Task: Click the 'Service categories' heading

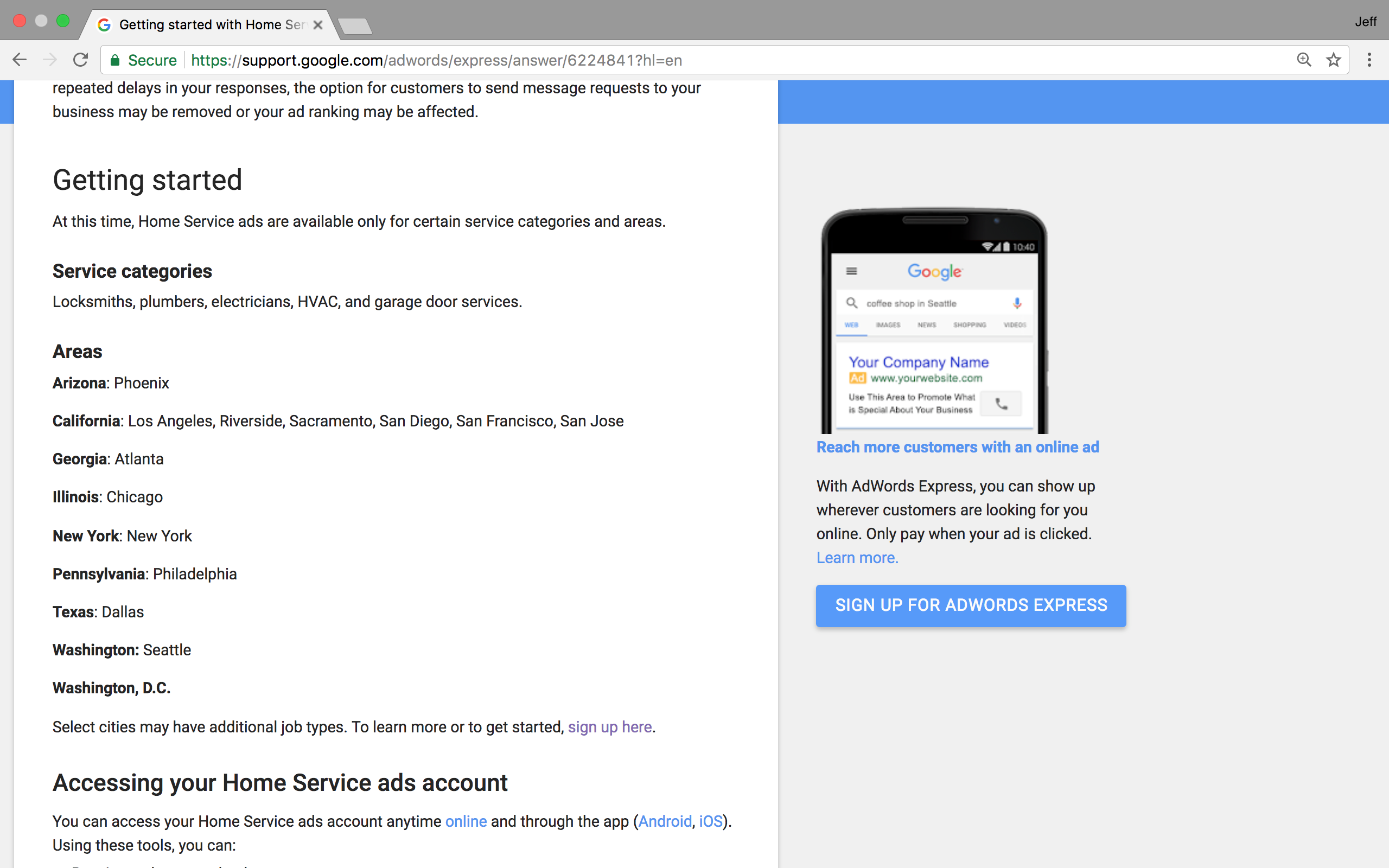Action: [132, 271]
